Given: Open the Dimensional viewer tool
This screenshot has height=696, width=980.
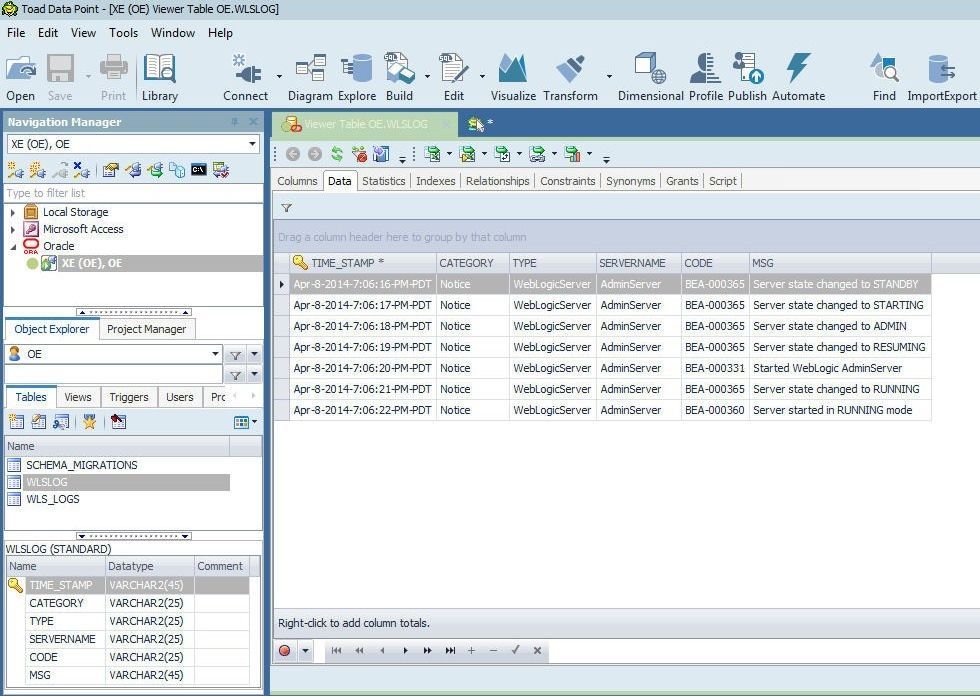Looking at the screenshot, I should click(x=651, y=77).
